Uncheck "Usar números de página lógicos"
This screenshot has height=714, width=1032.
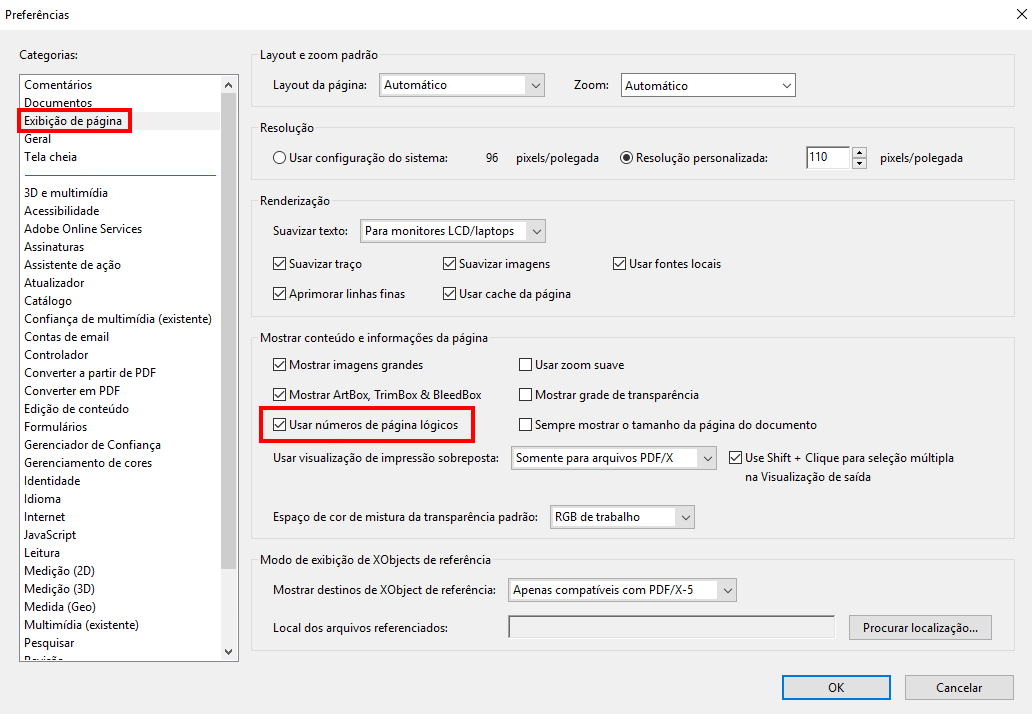click(x=279, y=425)
